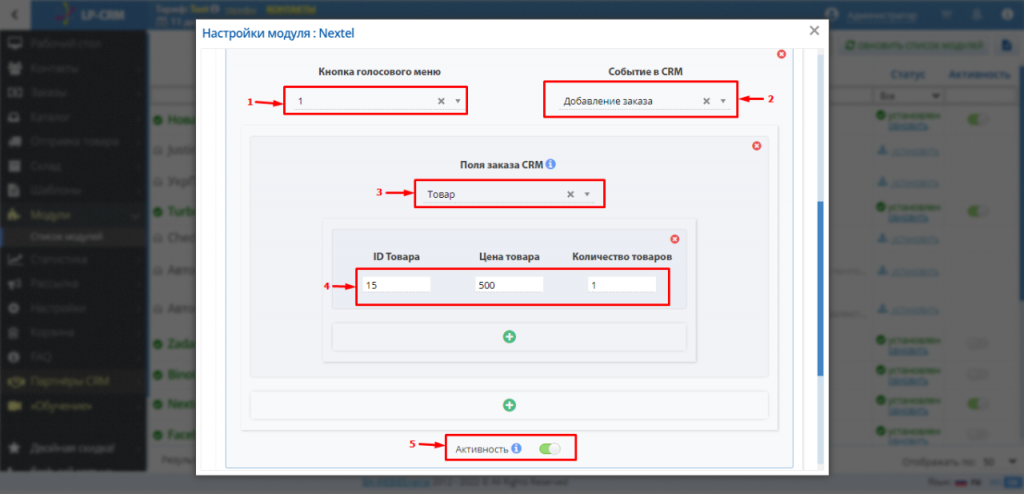The height and width of the screenshot is (494, 1024).
Task: Open the Событие в CRM dropdown arrow
Action: pyautogui.click(x=723, y=101)
